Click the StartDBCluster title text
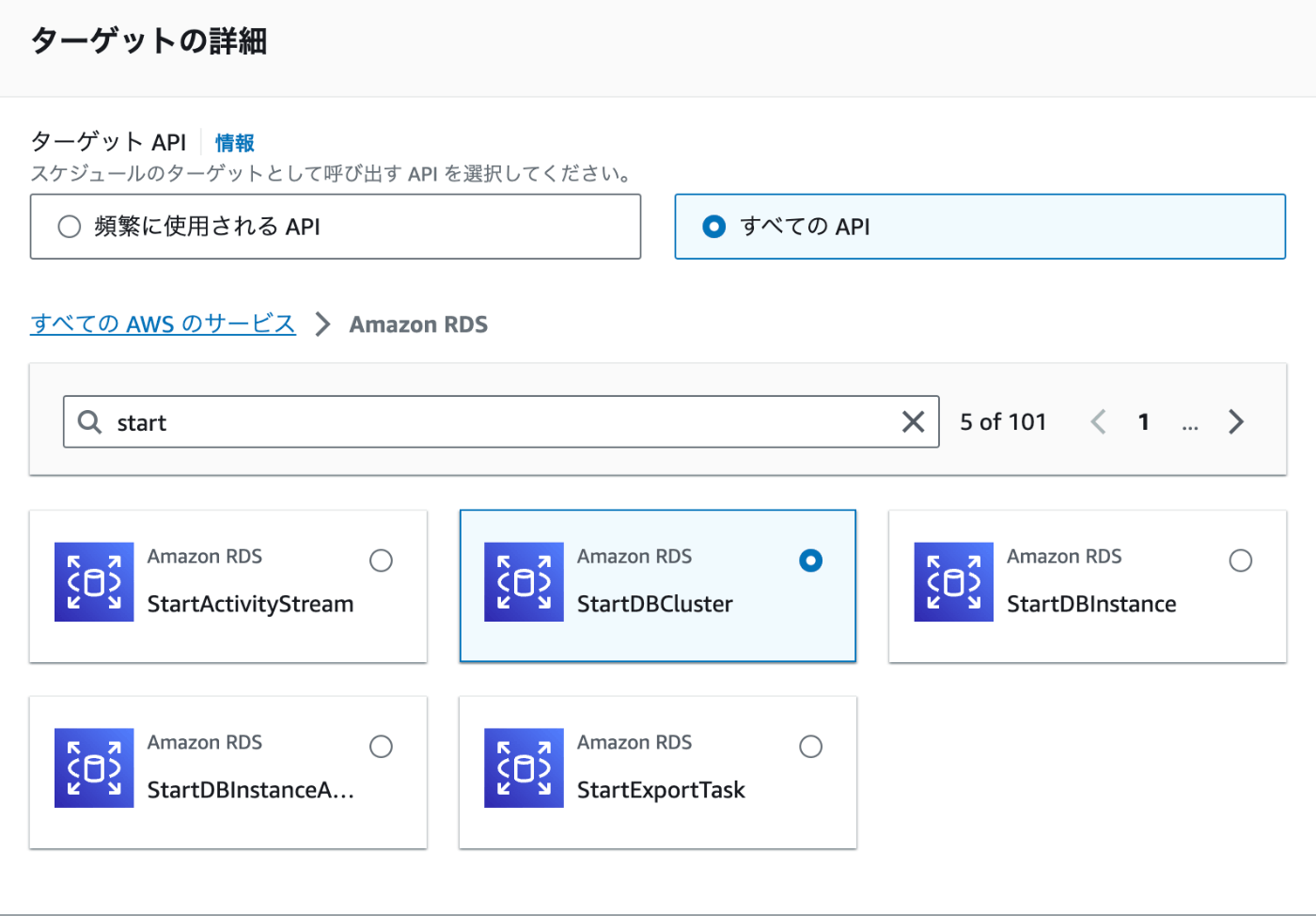This screenshot has height=916, width=1316. click(x=655, y=604)
